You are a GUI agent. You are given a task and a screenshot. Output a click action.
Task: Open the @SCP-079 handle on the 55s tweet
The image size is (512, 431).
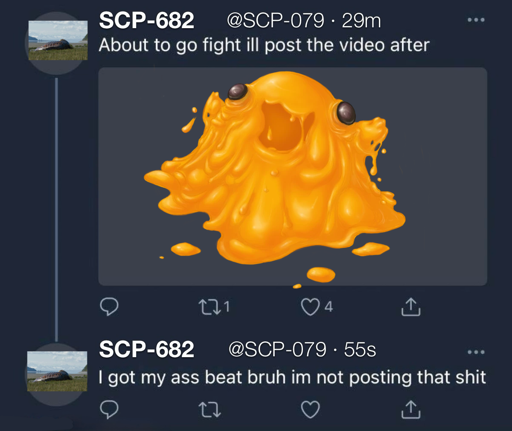pyautogui.click(x=277, y=350)
